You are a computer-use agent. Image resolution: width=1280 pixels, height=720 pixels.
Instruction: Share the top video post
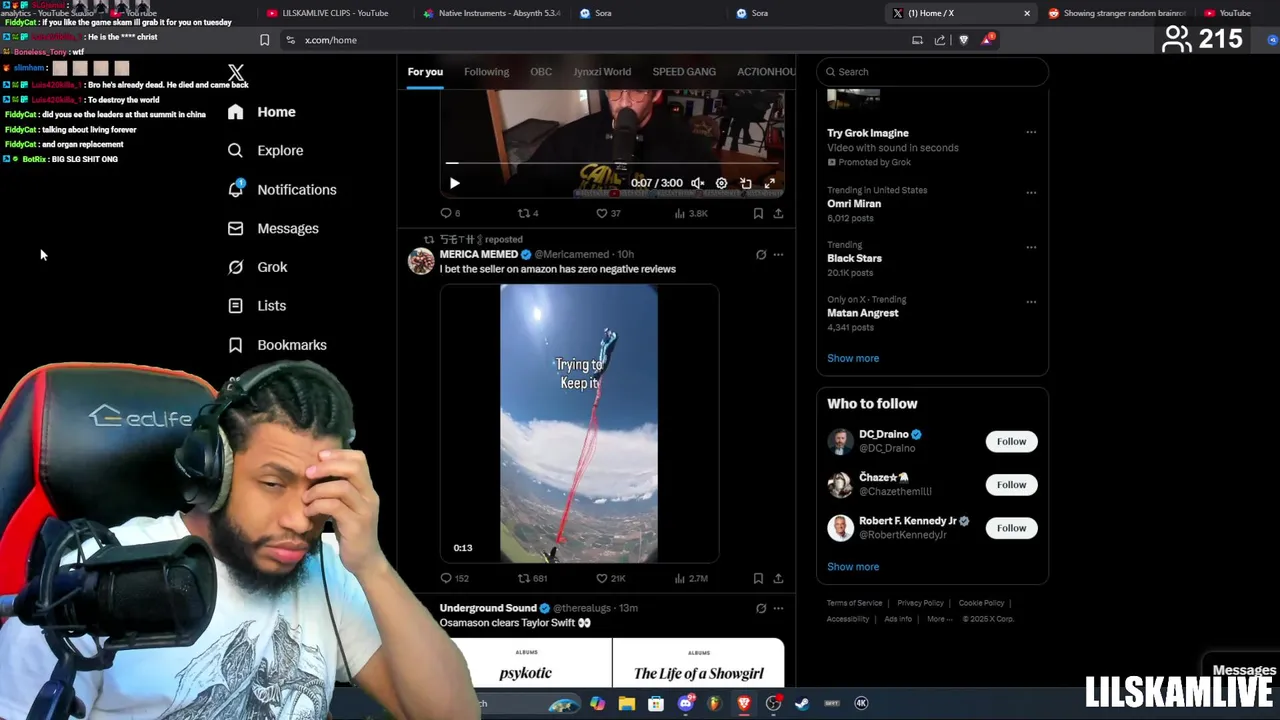[x=778, y=213]
